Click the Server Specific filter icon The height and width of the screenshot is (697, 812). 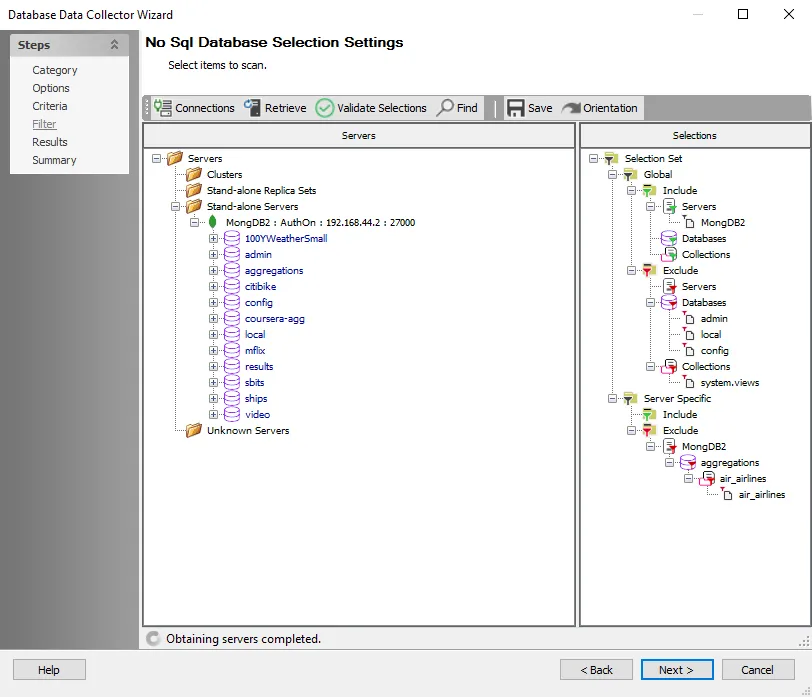coord(630,398)
